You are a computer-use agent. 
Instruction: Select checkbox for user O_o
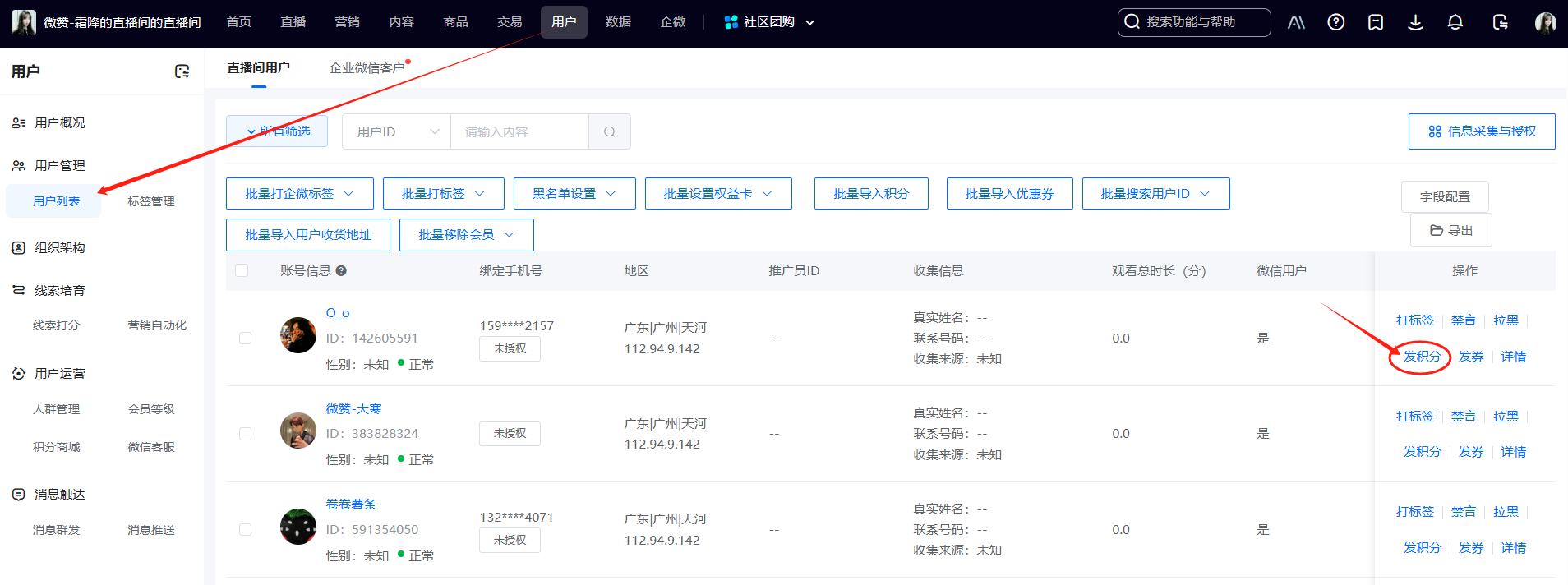[x=245, y=338]
